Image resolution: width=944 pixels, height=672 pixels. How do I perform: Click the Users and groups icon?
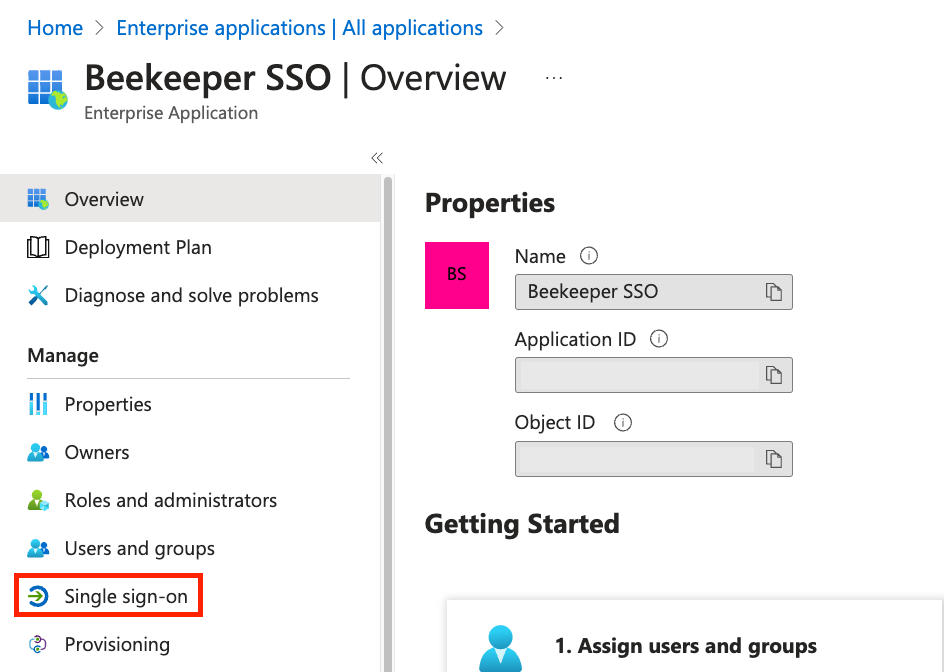pyautogui.click(x=38, y=548)
